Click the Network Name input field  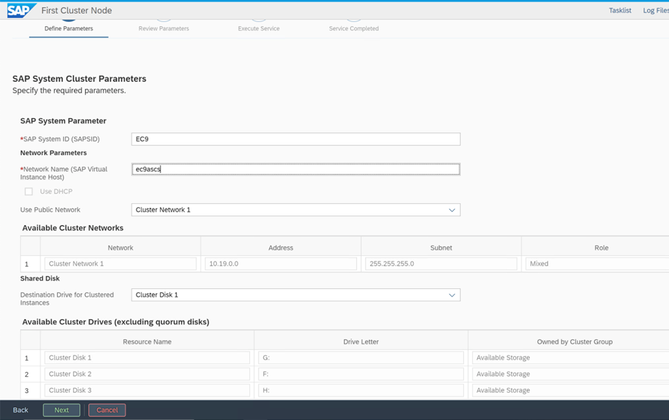(x=296, y=169)
